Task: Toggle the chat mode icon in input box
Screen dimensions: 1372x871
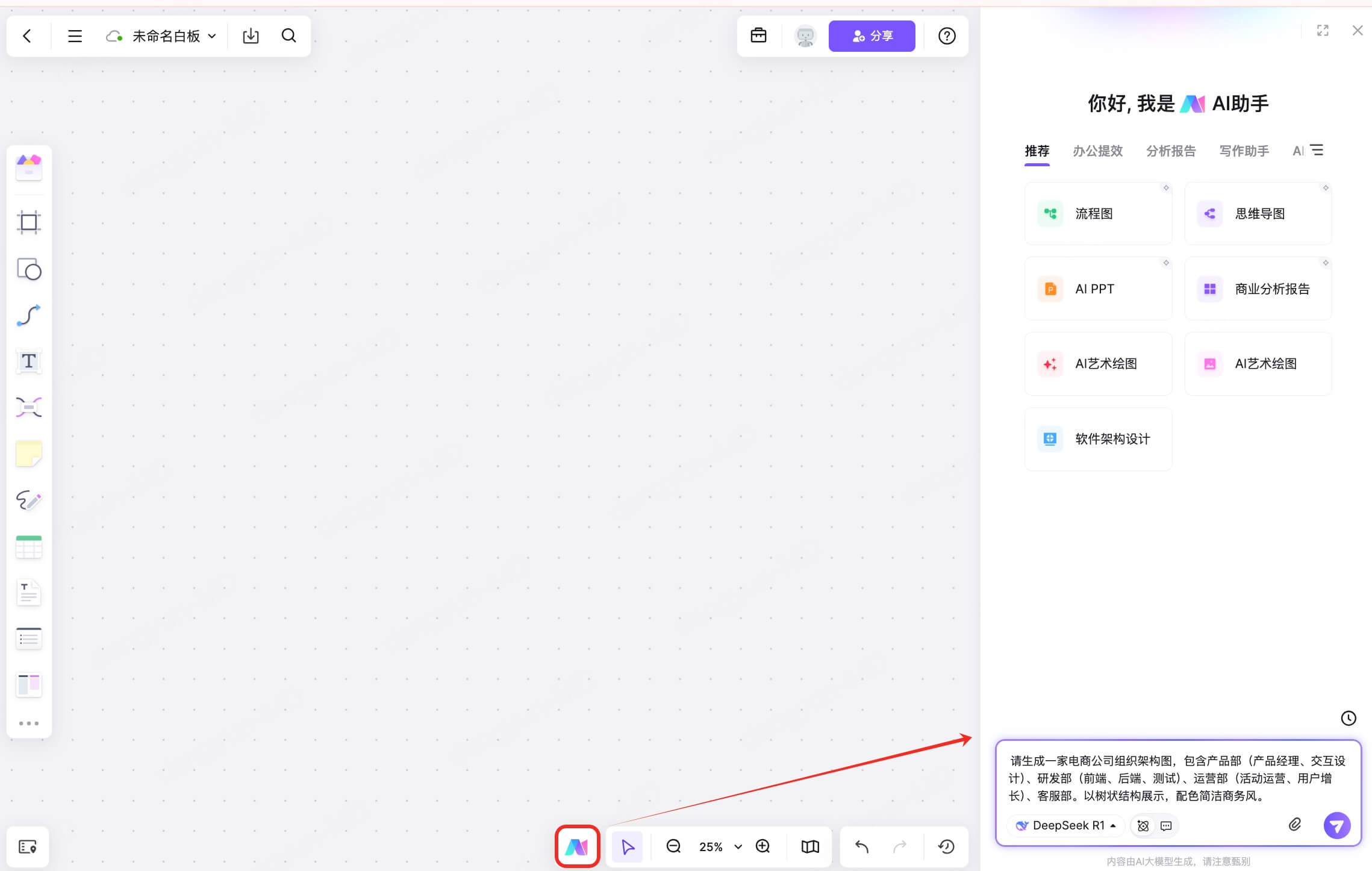Action: click(1166, 826)
